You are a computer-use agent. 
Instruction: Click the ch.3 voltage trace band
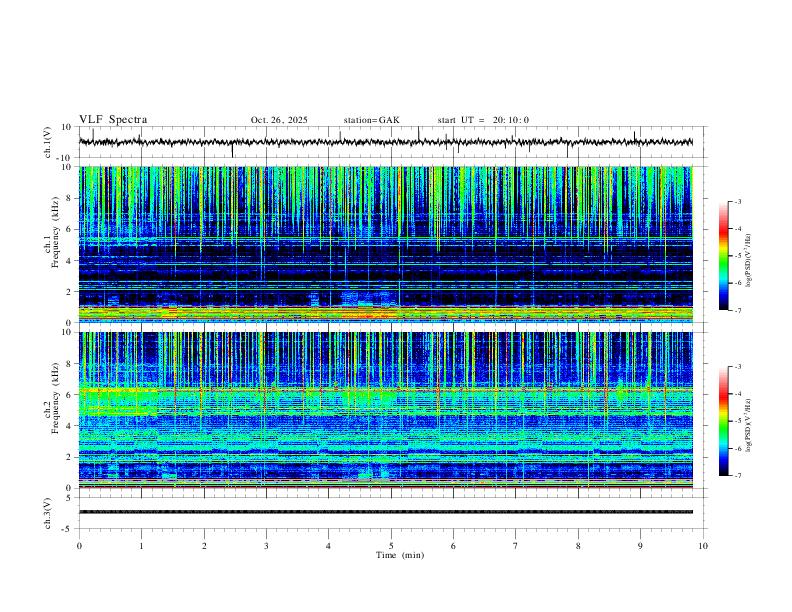pos(385,512)
